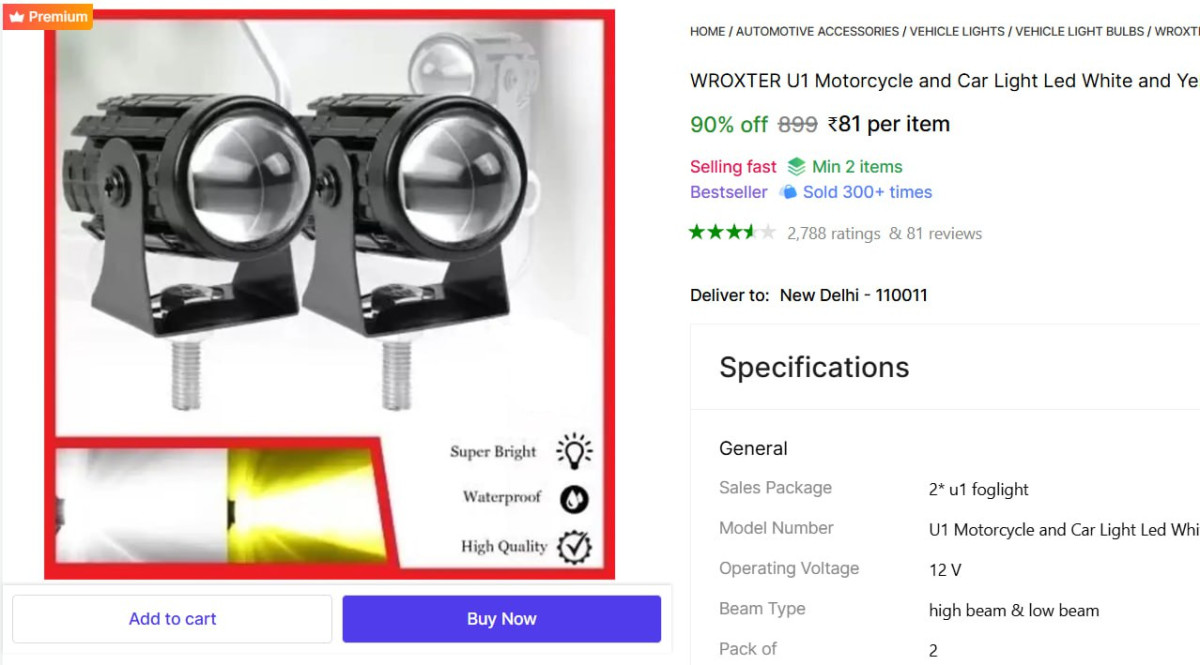Open AUTOMOTIVE ACCESSORIES breadcrumb

pyautogui.click(x=817, y=32)
